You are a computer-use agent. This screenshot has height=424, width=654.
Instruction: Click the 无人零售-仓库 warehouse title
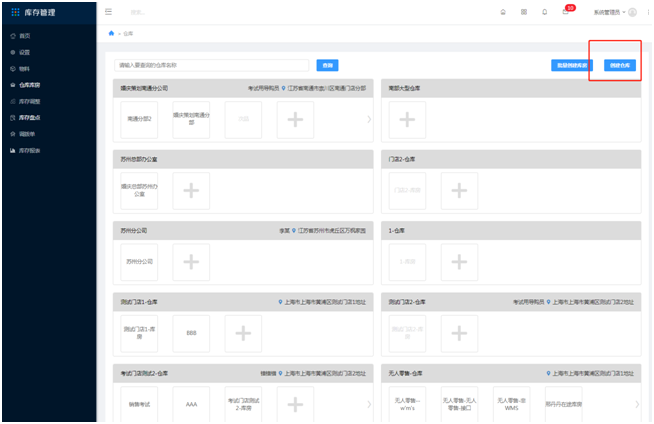tap(405, 374)
